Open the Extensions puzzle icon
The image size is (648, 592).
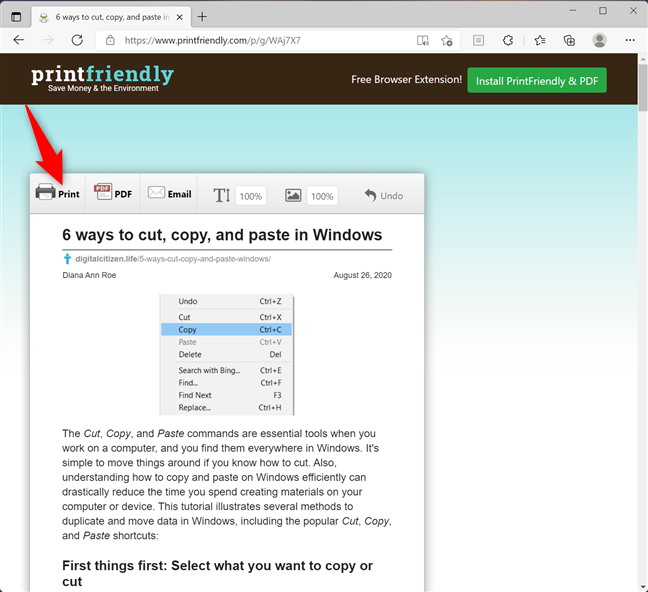click(508, 40)
